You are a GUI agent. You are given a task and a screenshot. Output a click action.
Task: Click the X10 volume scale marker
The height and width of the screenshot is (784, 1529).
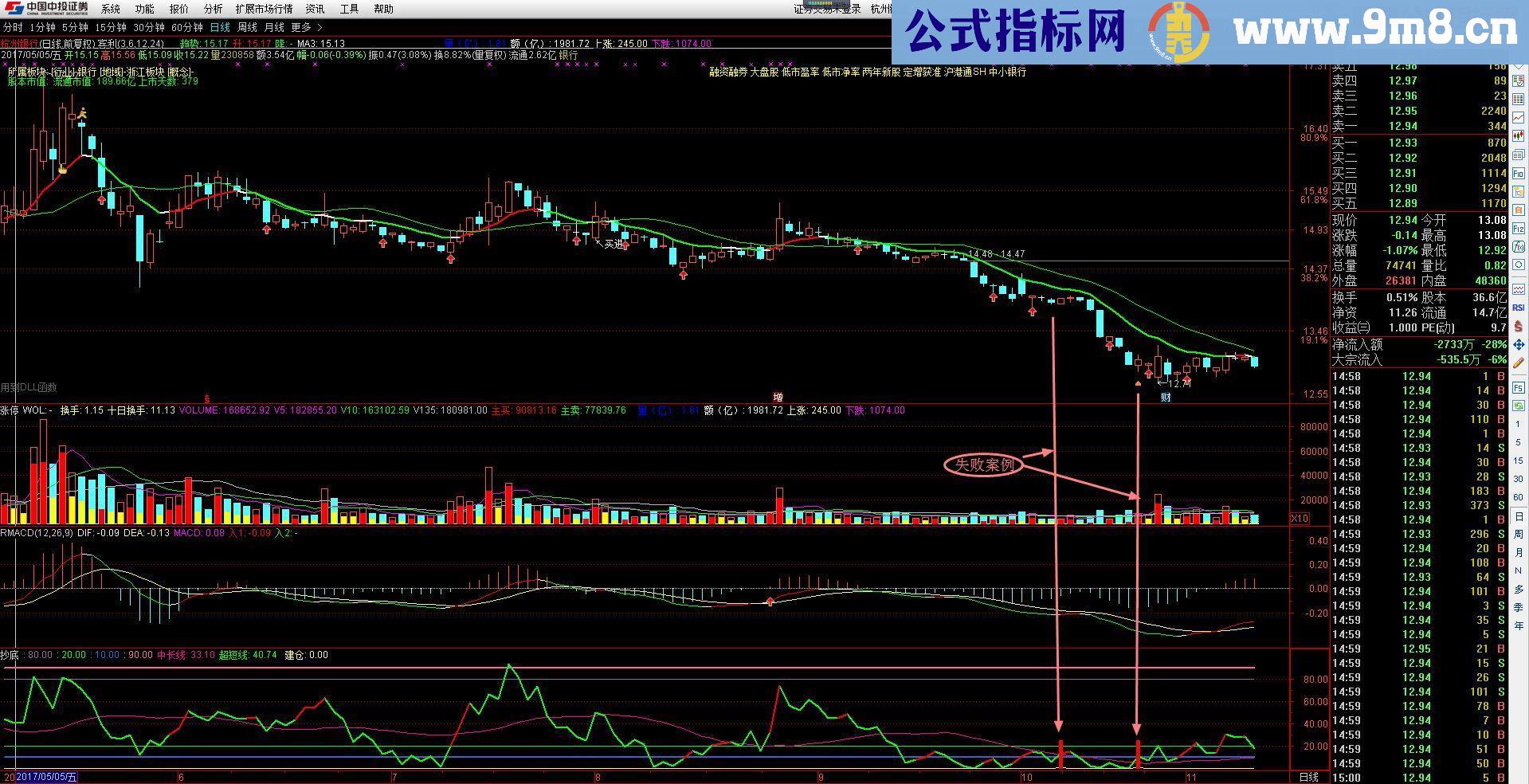[x=1299, y=519]
